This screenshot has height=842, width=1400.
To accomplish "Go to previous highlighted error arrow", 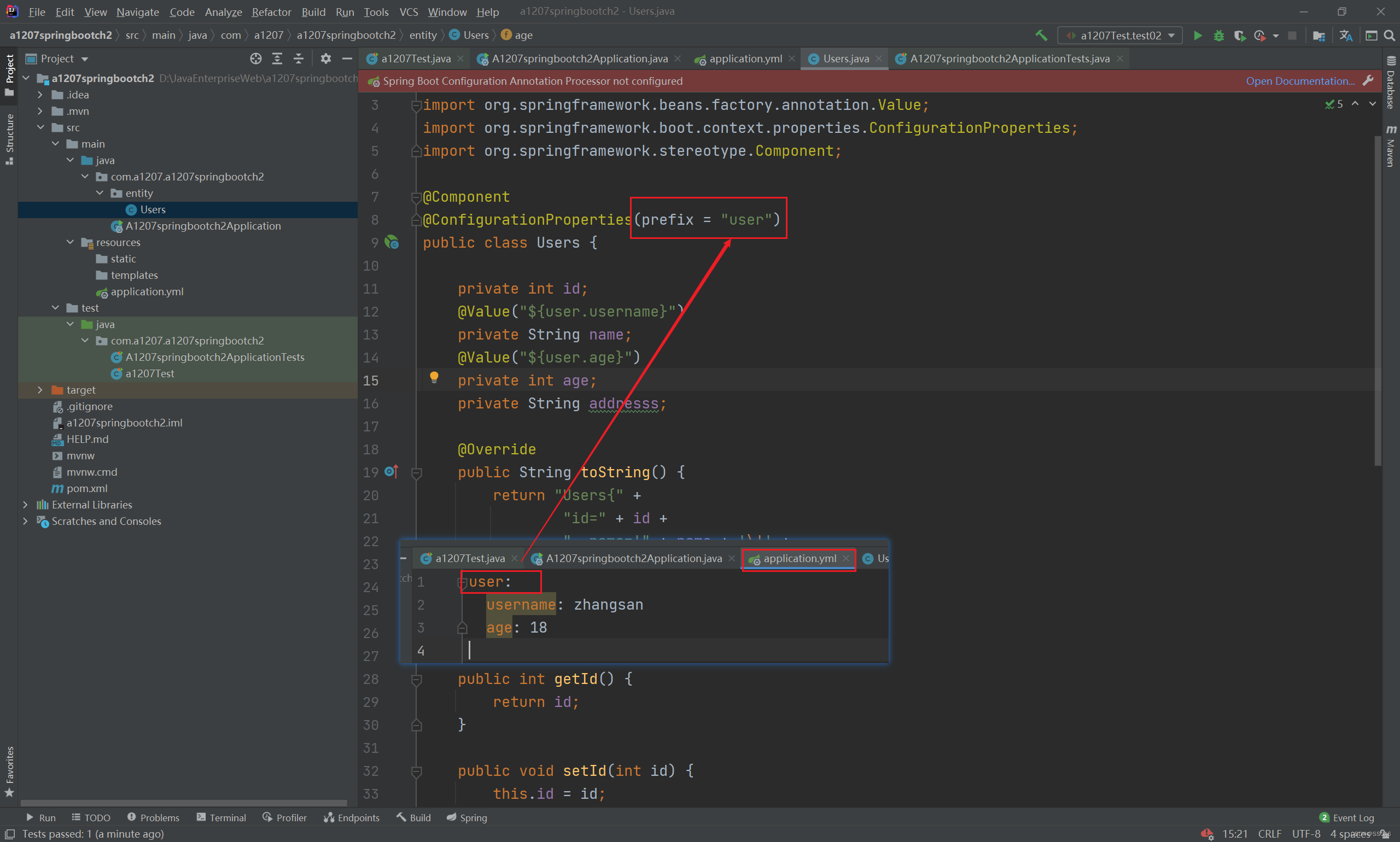I will (1355, 103).
